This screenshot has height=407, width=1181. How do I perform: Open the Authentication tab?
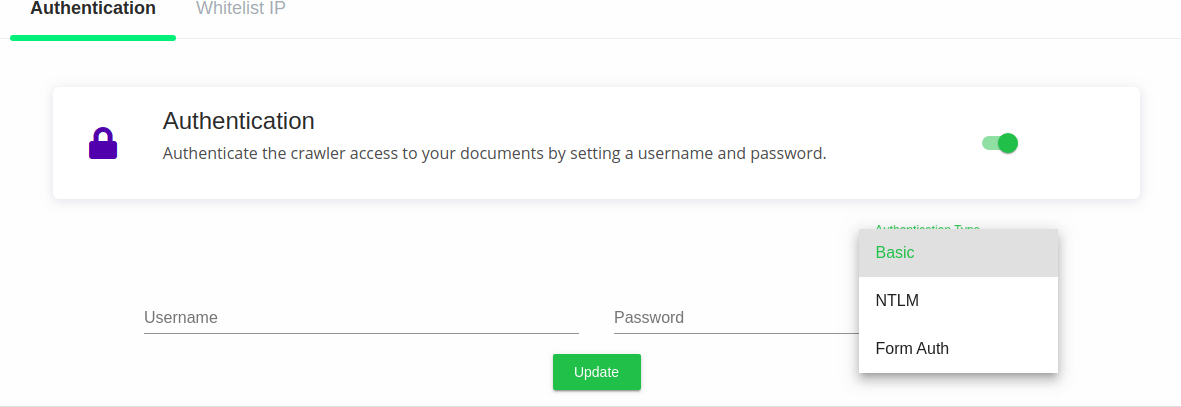pos(93,9)
